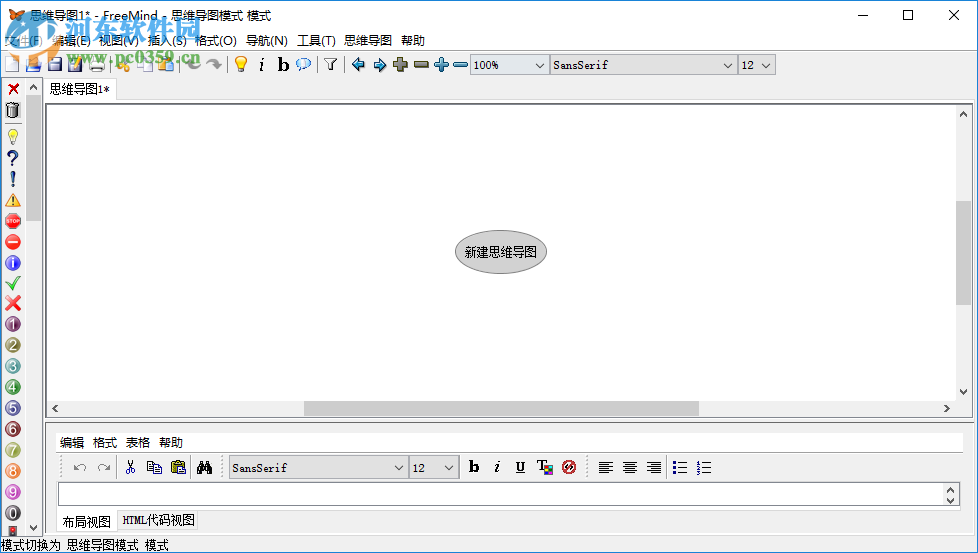
Task: Click the olive plus icon in toolbar
Action: (x=400, y=64)
